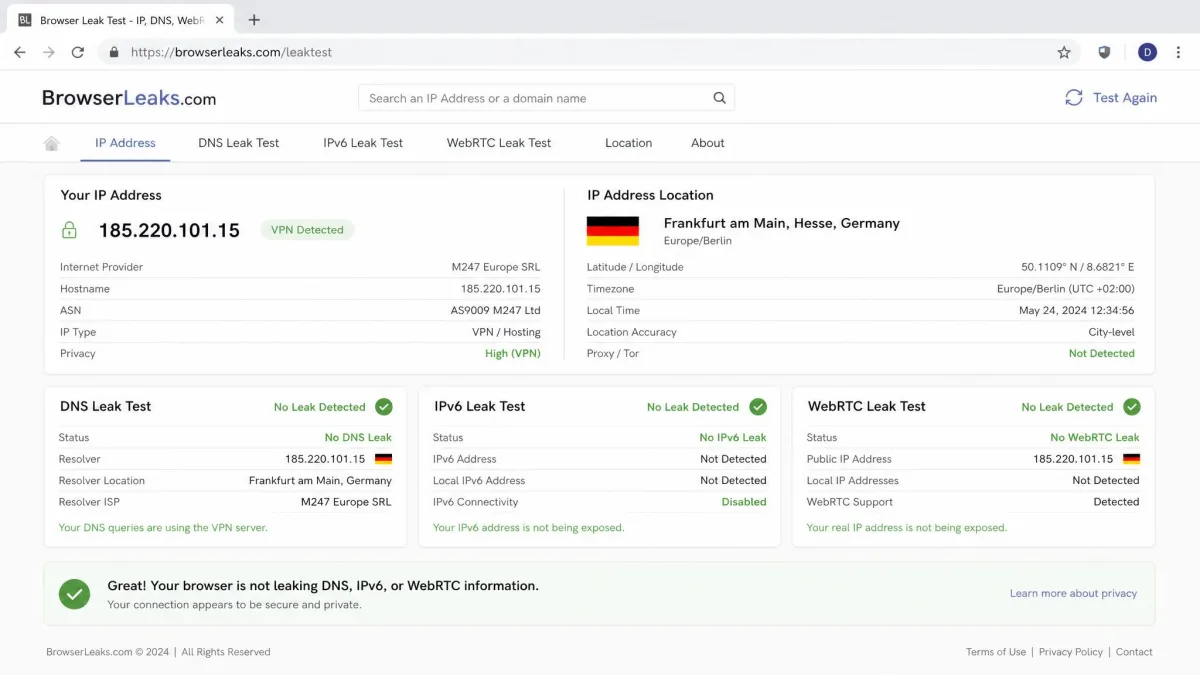Viewport: 1200px width, 675px height.
Task: Click the Test Again button
Action: click(x=1111, y=97)
